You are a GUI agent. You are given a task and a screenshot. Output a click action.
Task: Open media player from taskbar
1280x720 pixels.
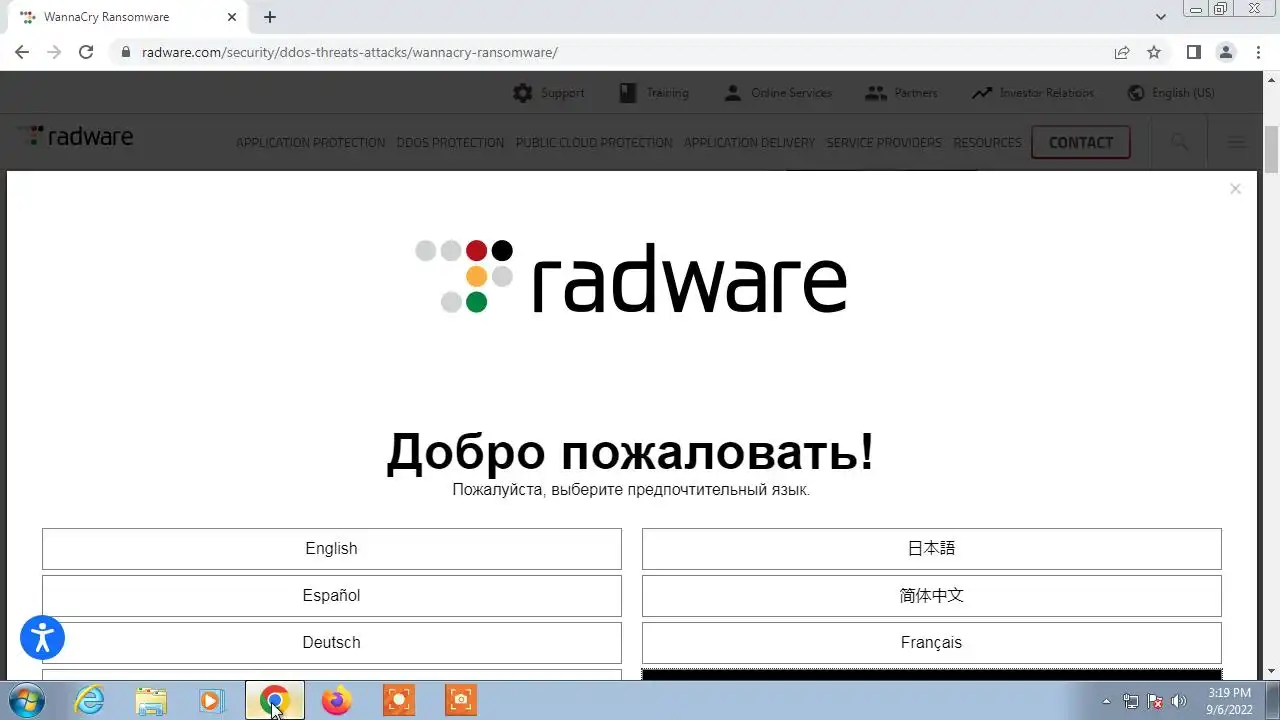[x=211, y=701]
